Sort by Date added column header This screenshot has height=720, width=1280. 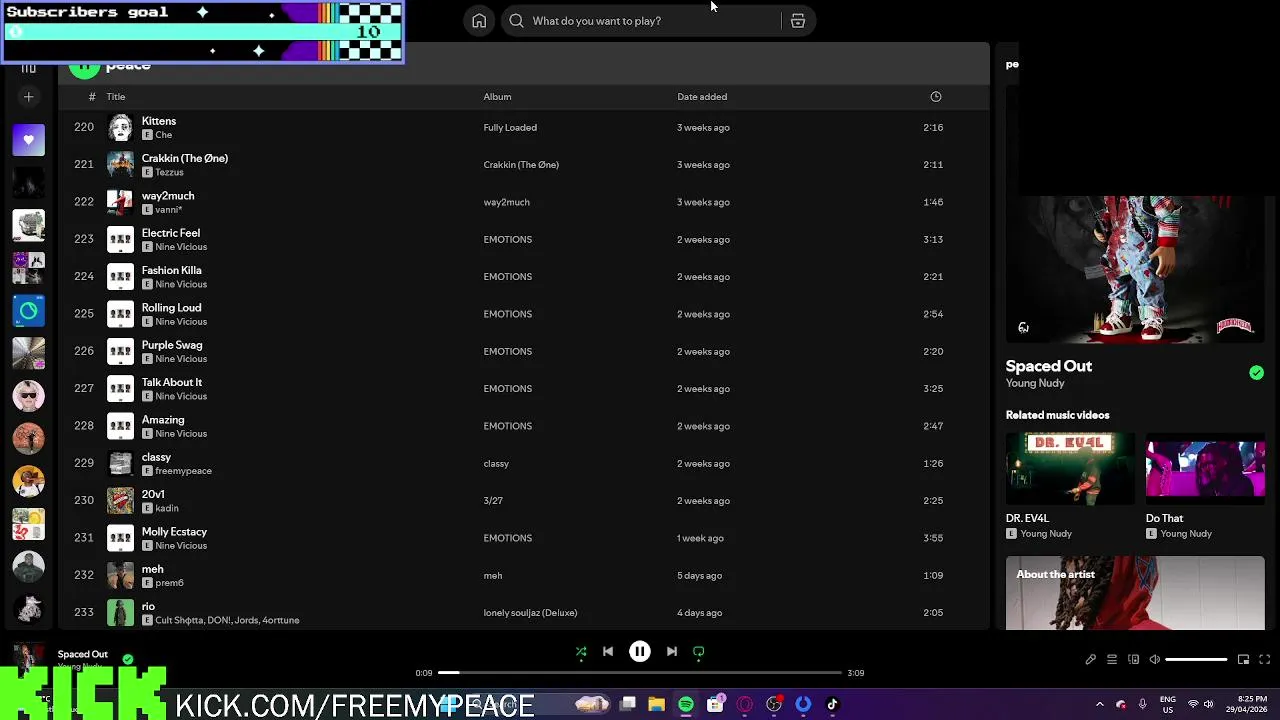click(x=702, y=97)
